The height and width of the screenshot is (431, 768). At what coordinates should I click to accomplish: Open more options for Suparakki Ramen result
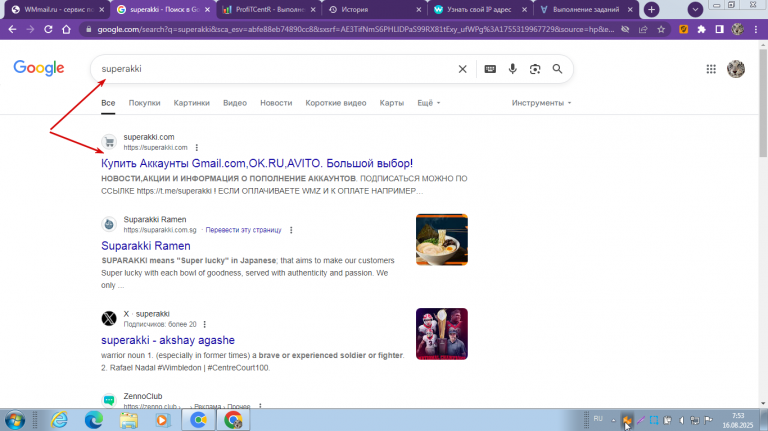tap(291, 230)
